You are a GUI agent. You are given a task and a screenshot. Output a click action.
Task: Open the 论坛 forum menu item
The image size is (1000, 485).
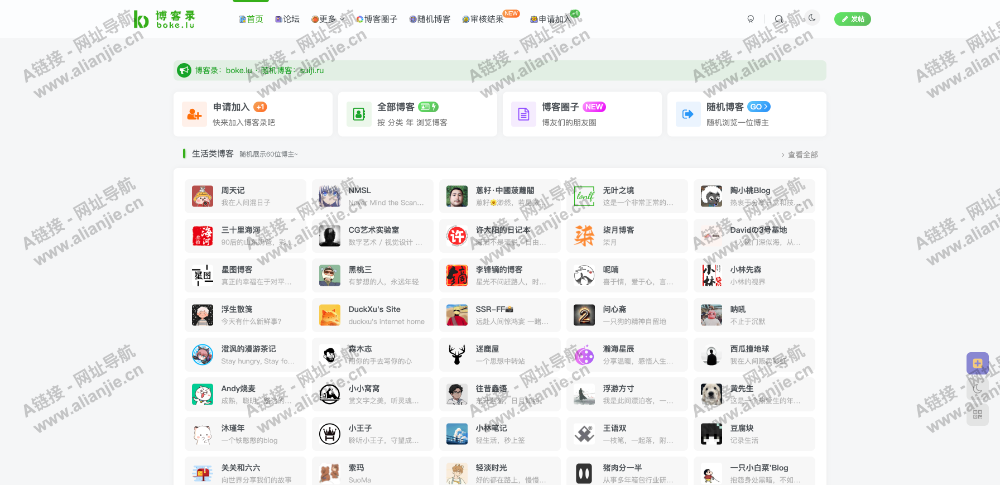point(287,19)
